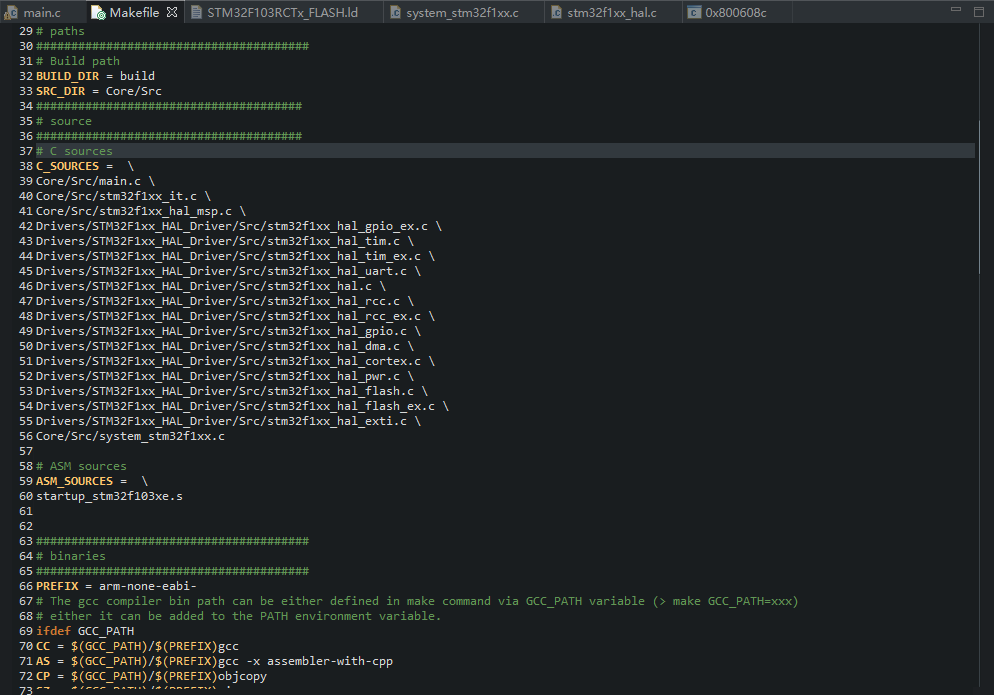Click line number 38 in the gutter
Image resolution: width=994 pixels, height=695 pixels.
tap(25, 165)
